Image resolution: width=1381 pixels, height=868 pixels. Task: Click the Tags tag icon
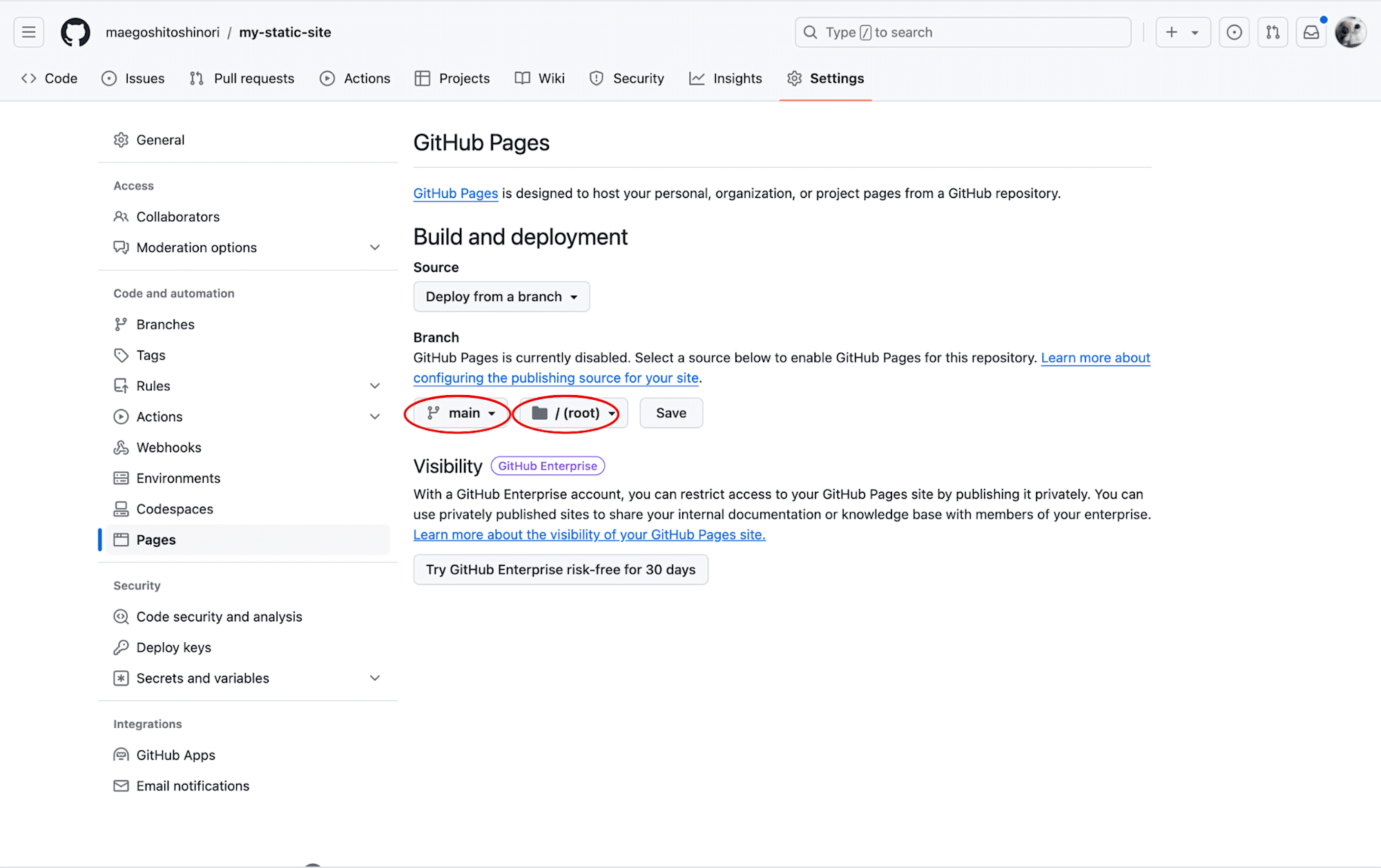point(121,355)
